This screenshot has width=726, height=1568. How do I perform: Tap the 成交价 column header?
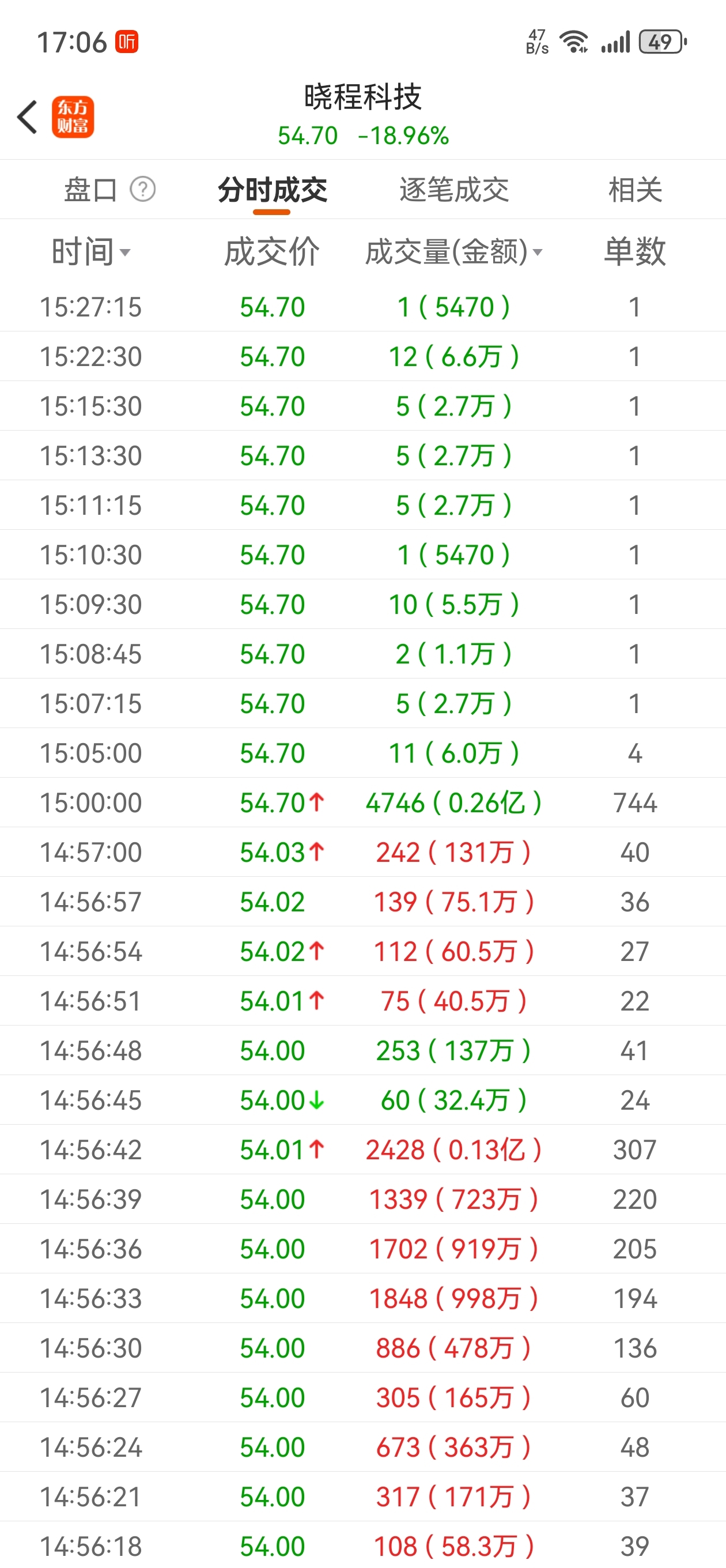271,252
